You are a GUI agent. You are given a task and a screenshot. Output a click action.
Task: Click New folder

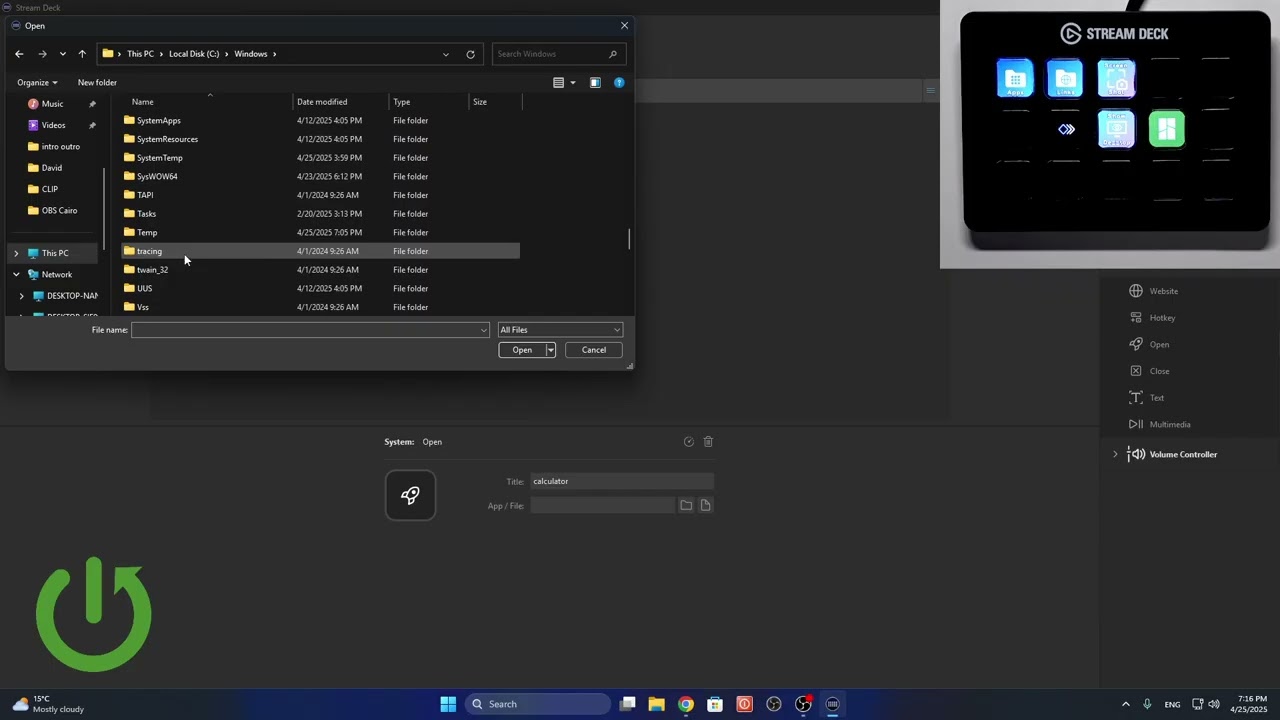click(97, 82)
